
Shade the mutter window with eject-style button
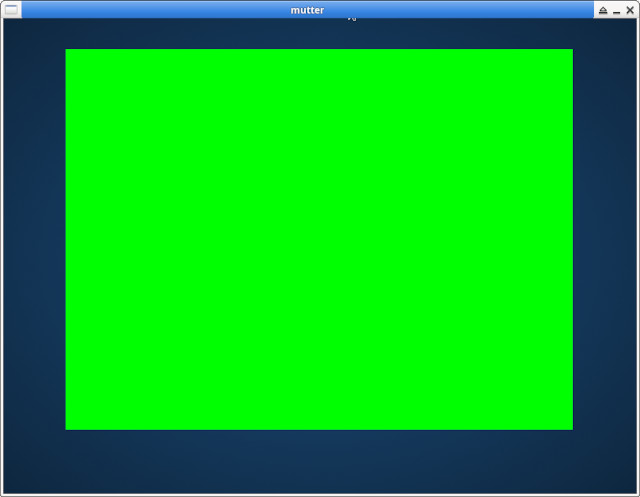(x=603, y=11)
